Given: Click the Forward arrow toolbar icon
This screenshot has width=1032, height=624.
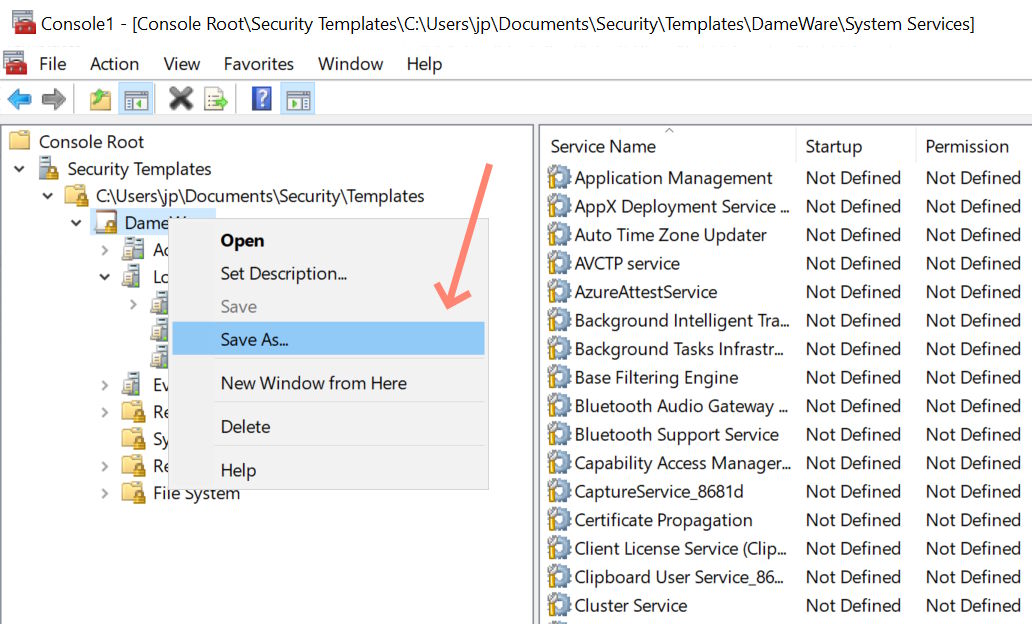Looking at the screenshot, I should [x=54, y=99].
